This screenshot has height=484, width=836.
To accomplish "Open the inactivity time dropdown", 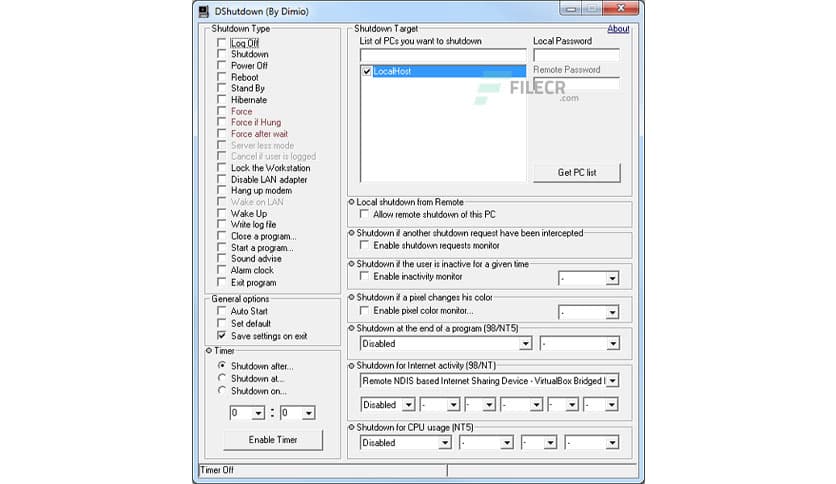I will 612,278.
